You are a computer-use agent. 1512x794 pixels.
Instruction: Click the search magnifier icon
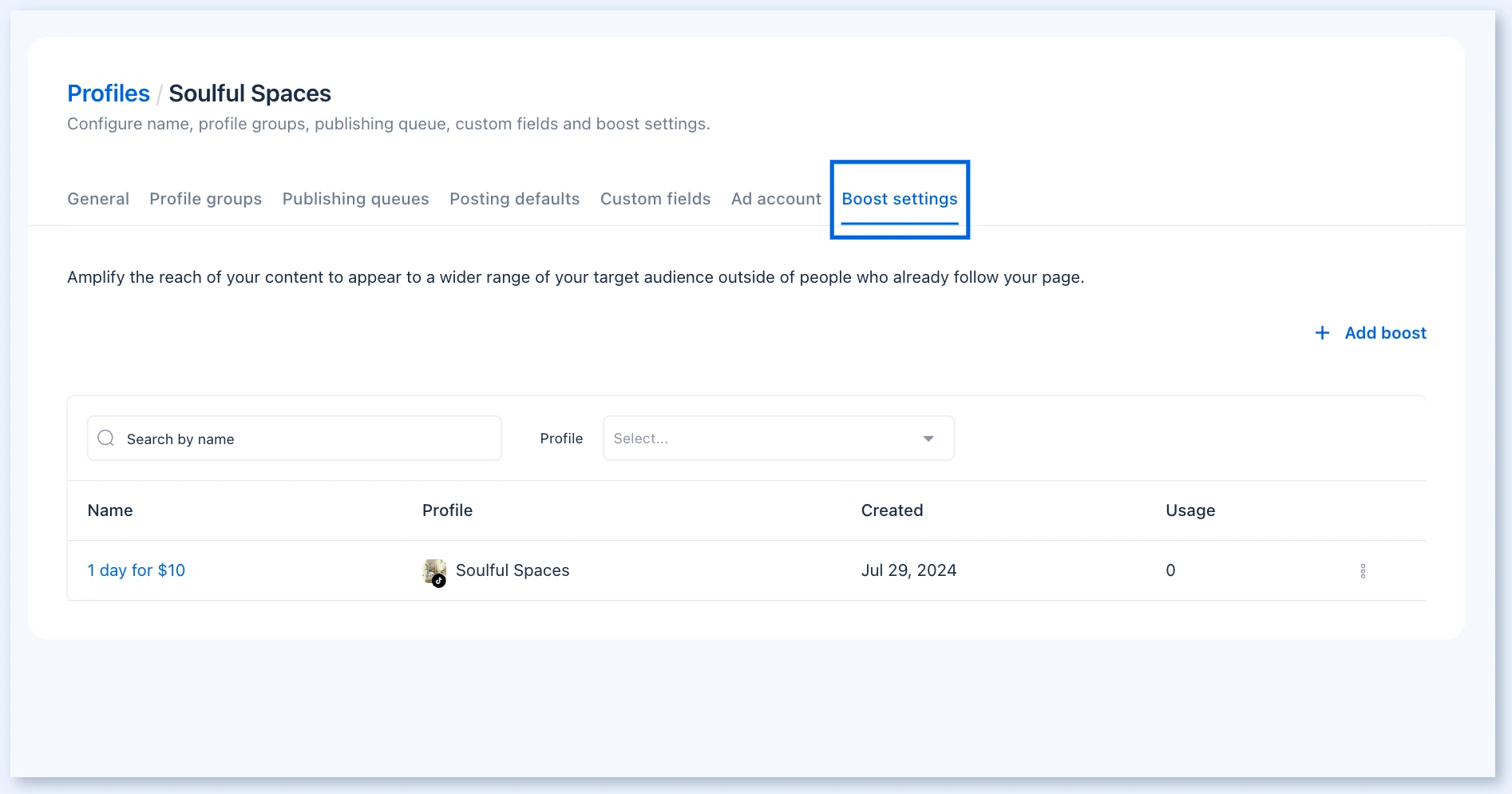click(x=105, y=438)
